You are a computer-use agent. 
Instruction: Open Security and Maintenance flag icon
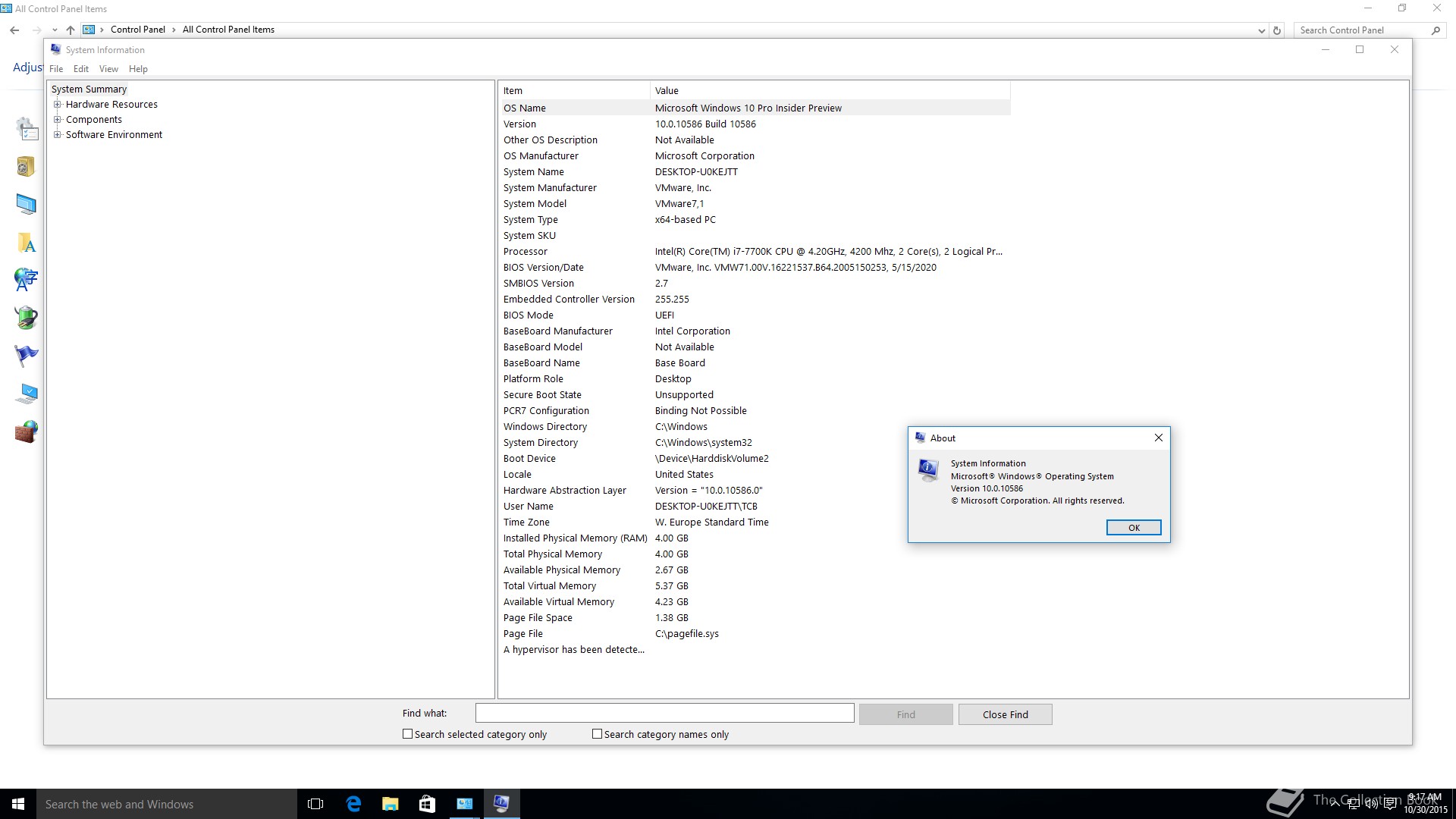click(x=26, y=355)
